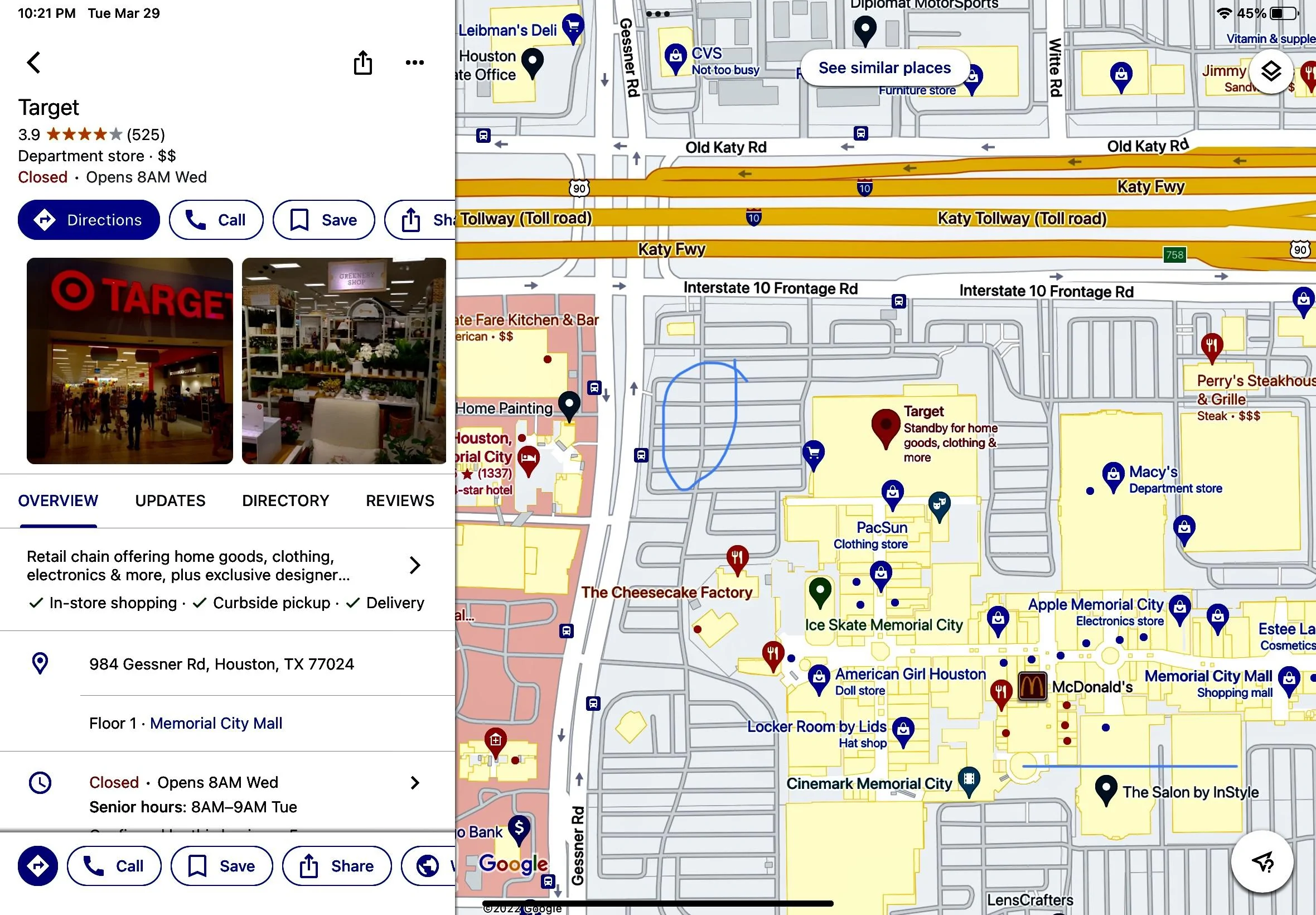
Task: Select the Cinemark Memorial City movie pin
Action: coord(969,782)
